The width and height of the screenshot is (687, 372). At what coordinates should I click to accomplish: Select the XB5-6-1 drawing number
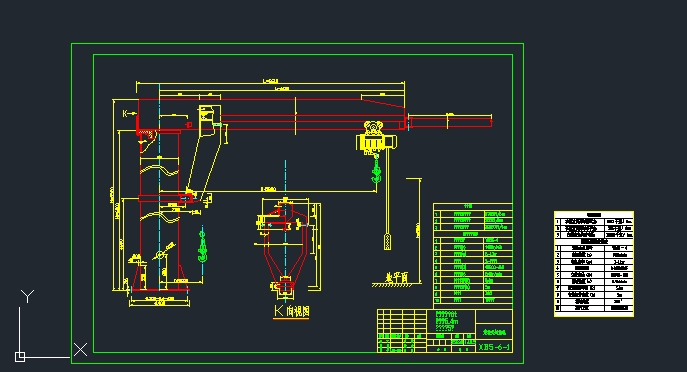coord(494,347)
